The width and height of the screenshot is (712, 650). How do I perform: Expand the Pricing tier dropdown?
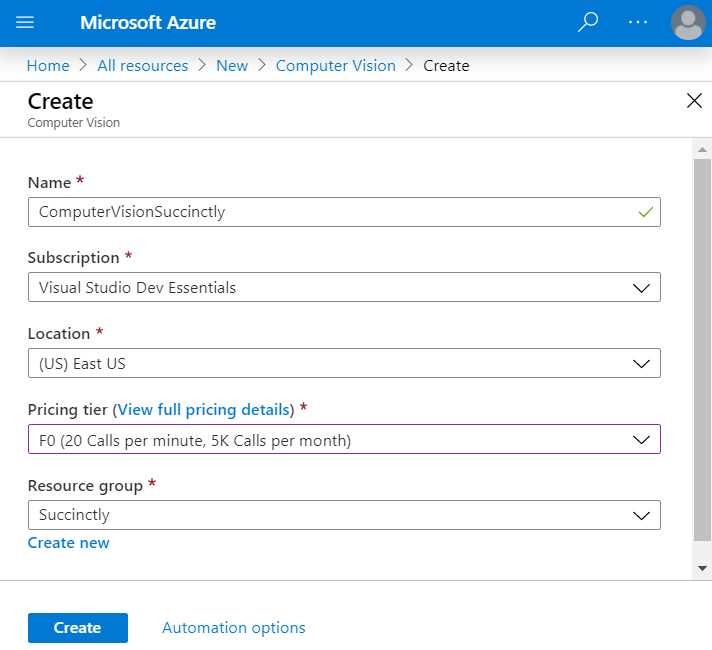click(x=344, y=439)
